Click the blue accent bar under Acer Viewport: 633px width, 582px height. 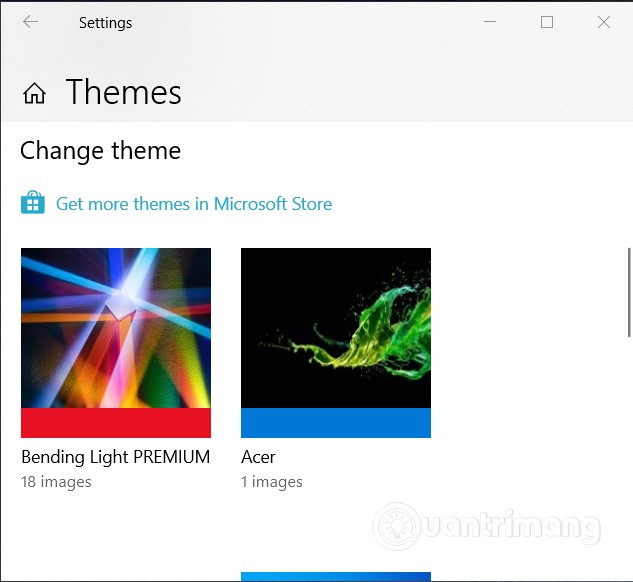(336, 423)
